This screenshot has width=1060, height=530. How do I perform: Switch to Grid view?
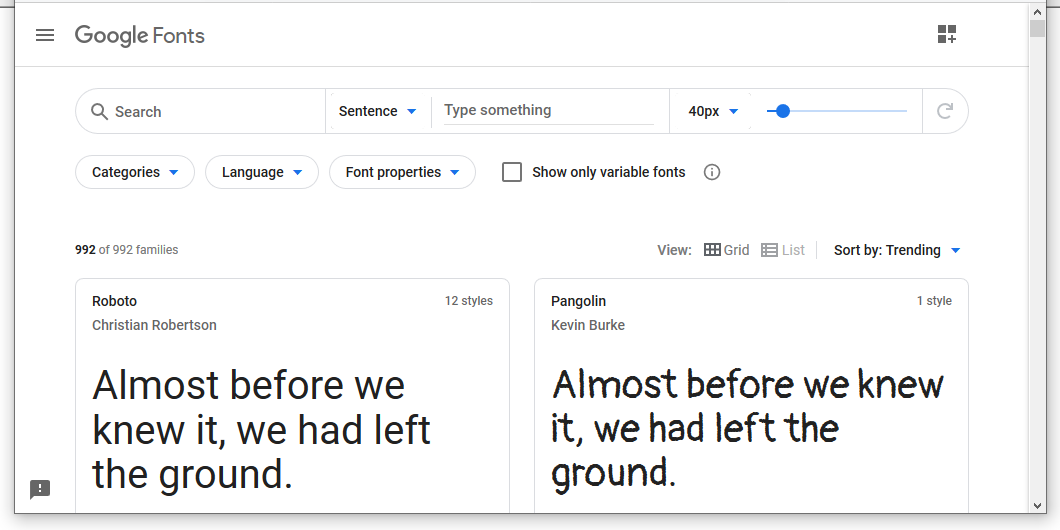tap(727, 250)
